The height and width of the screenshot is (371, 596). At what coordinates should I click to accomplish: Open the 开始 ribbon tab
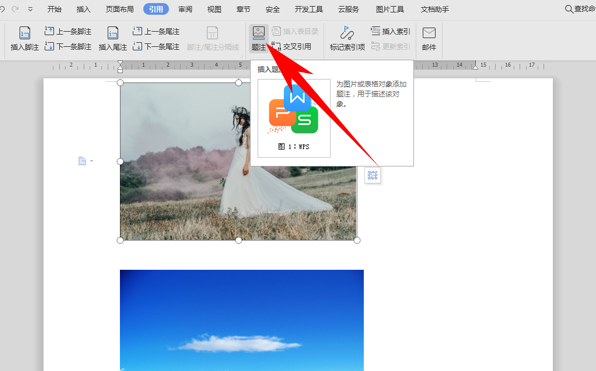(54, 9)
